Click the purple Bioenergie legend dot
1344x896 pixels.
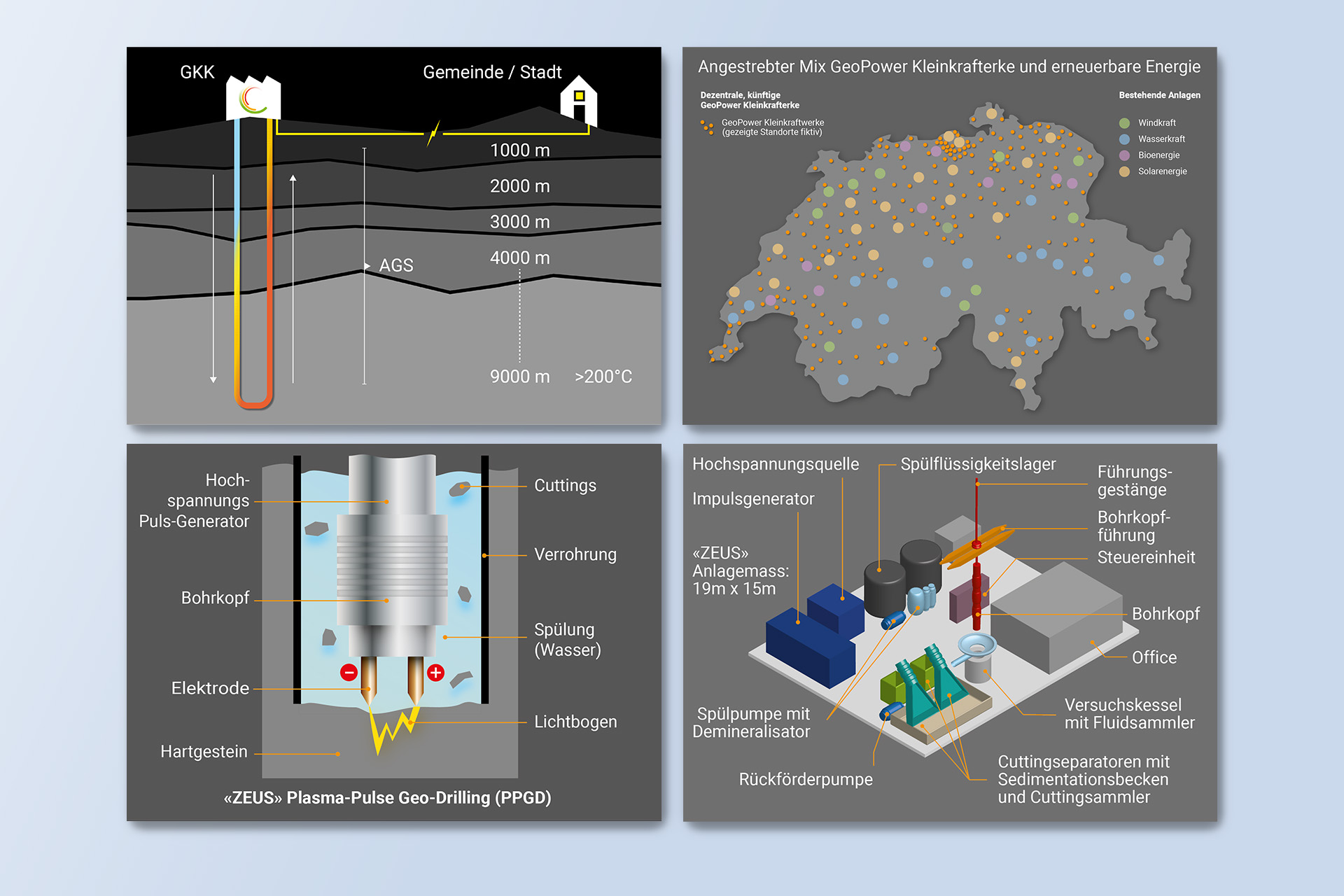click(1124, 155)
